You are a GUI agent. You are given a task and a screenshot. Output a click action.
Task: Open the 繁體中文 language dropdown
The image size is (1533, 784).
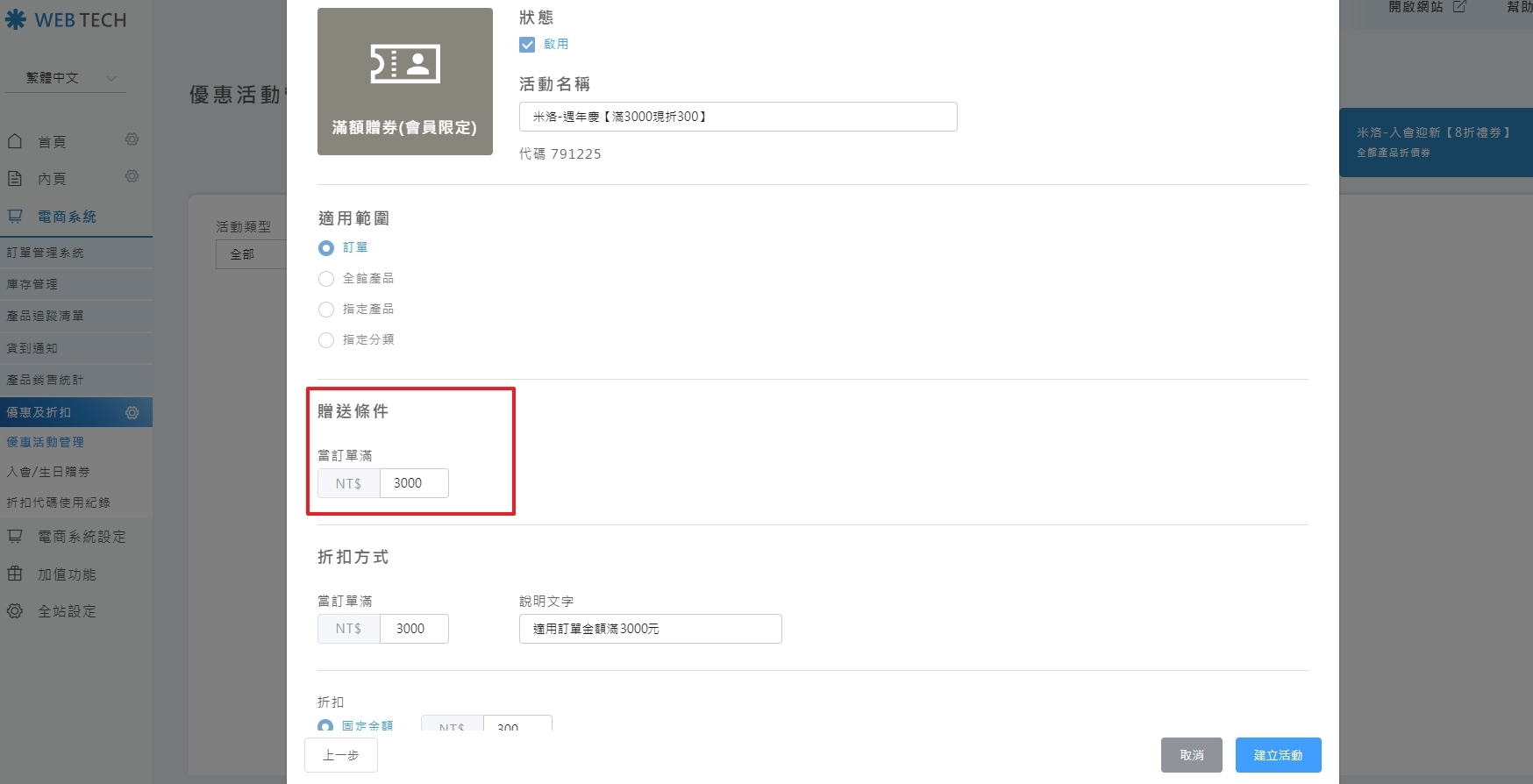click(x=65, y=78)
